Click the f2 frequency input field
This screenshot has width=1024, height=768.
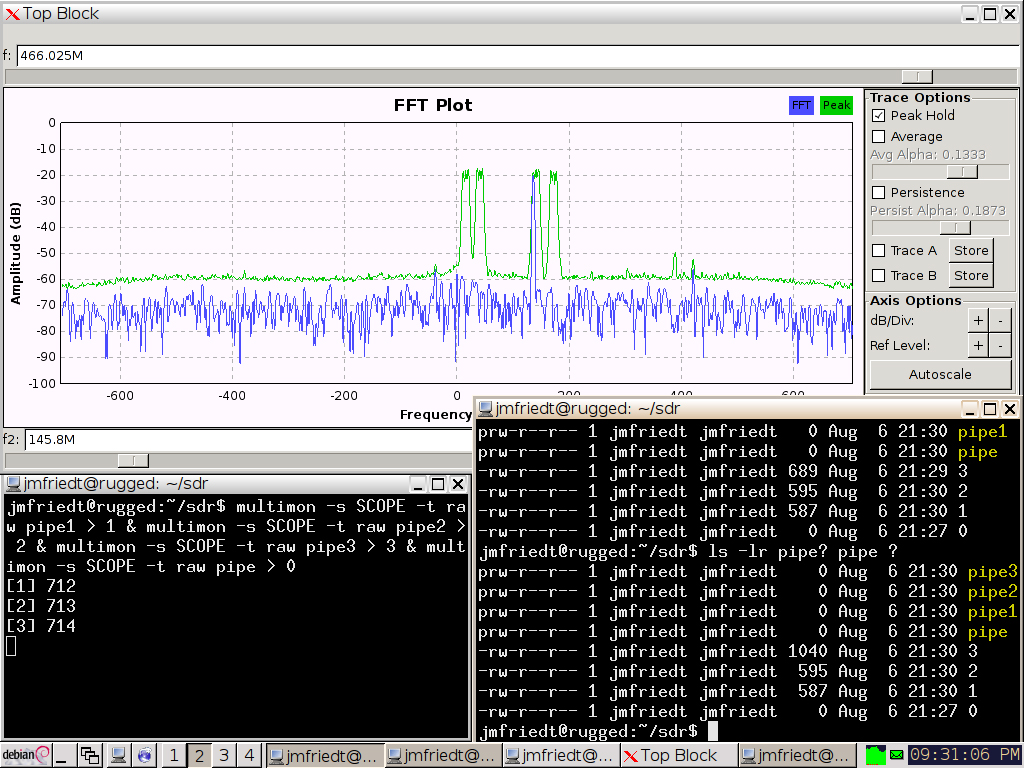coord(240,440)
